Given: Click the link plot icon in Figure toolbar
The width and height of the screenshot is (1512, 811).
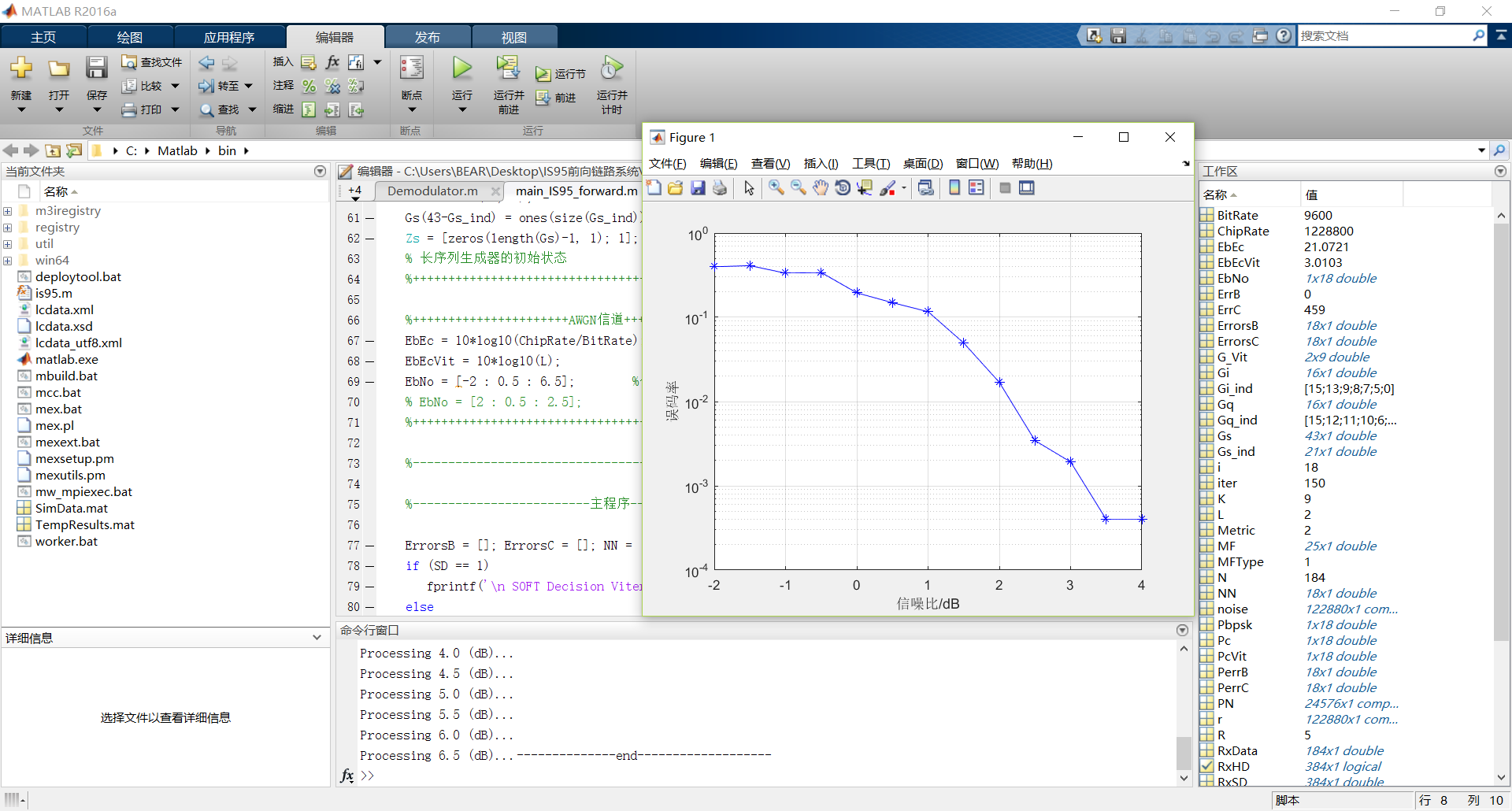Looking at the screenshot, I should point(926,188).
